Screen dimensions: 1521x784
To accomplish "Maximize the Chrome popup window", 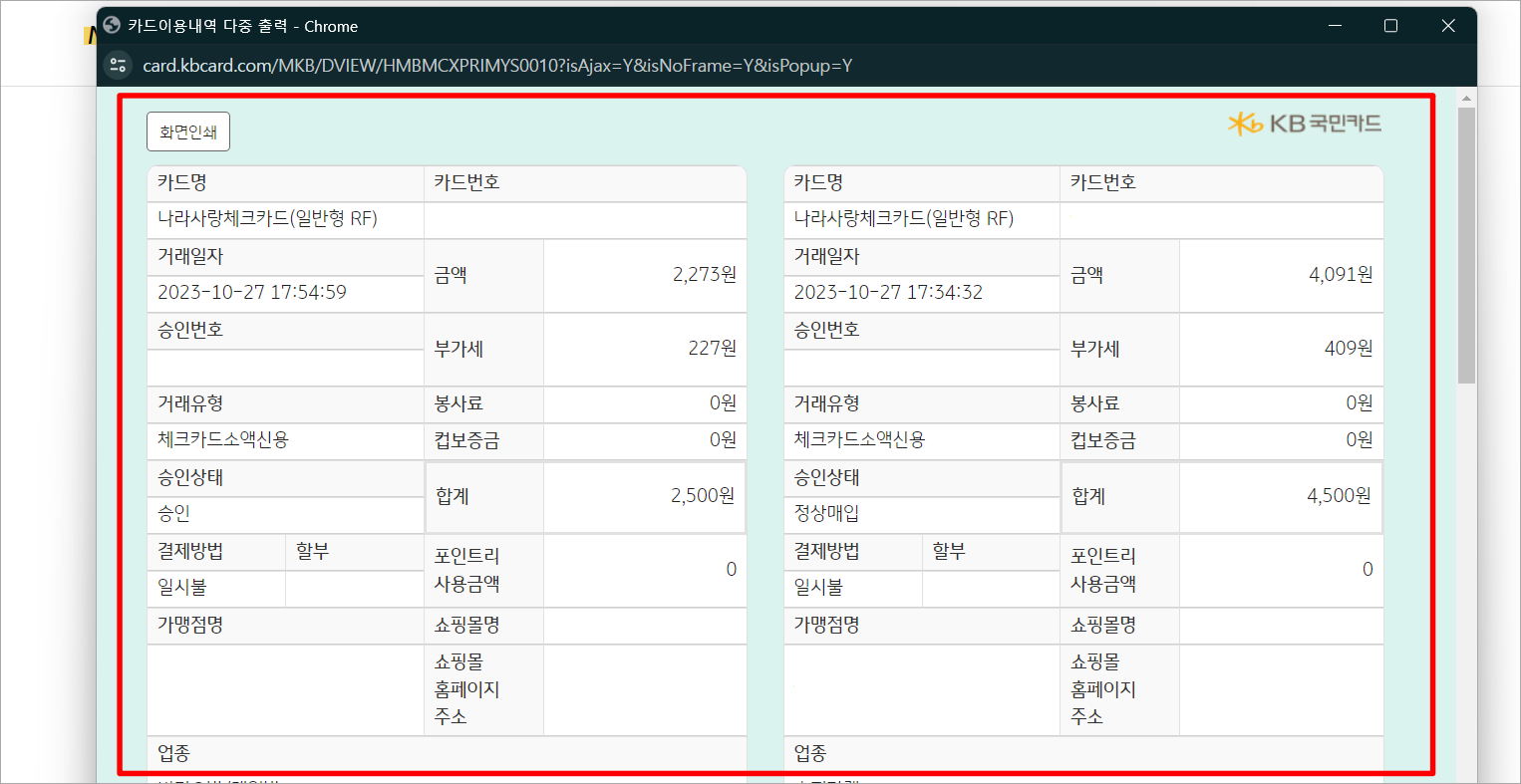I will [1391, 26].
